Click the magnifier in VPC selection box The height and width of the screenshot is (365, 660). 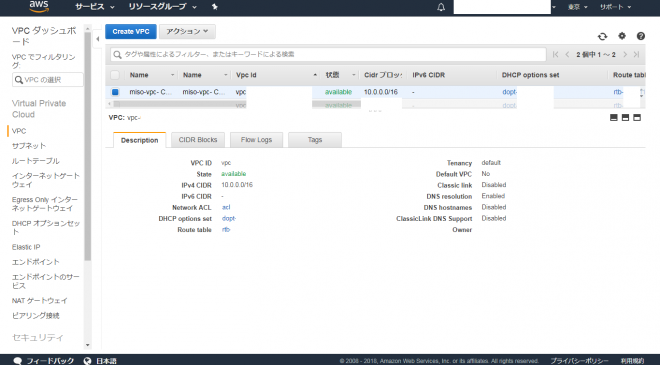coord(19,80)
